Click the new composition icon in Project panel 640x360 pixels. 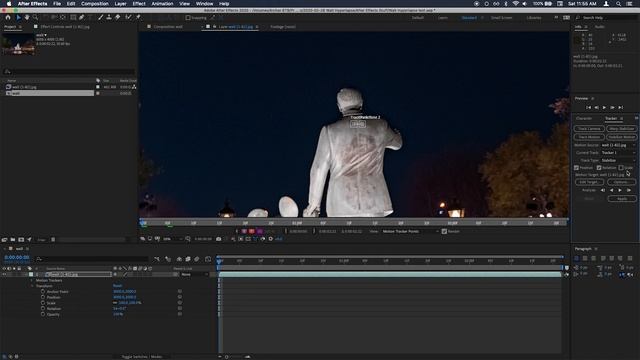coord(21,240)
